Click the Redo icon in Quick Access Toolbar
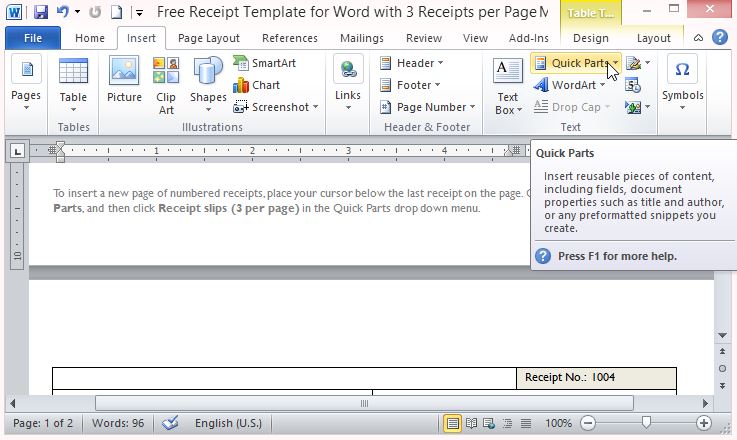The height and width of the screenshot is (440, 737). 95,12
